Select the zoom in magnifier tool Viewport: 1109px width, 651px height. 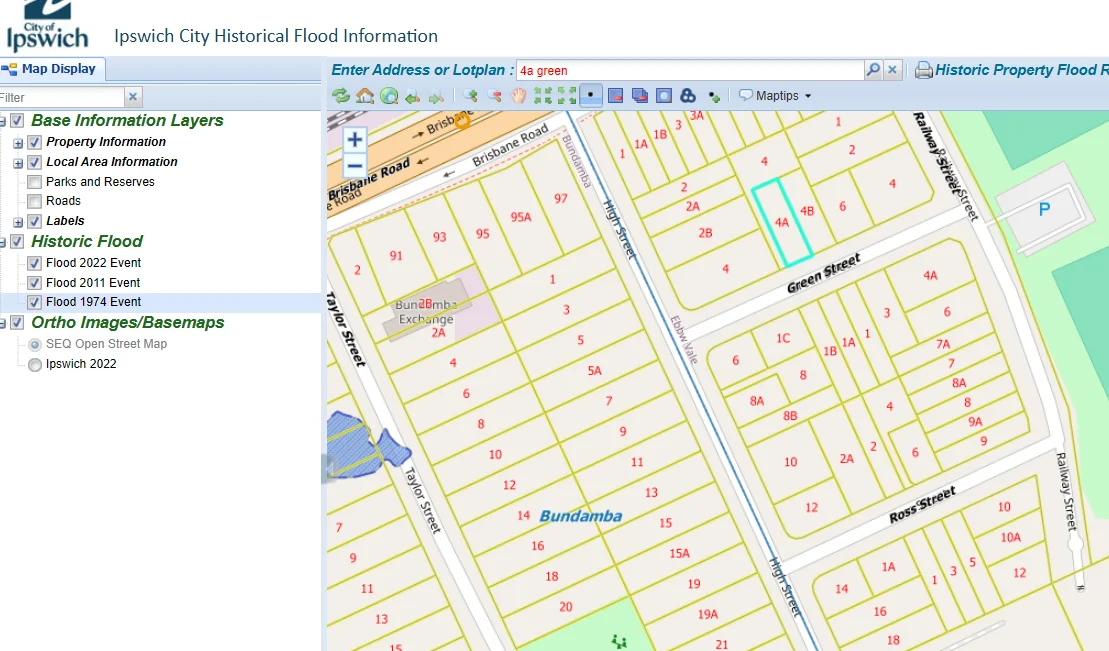coord(470,96)
